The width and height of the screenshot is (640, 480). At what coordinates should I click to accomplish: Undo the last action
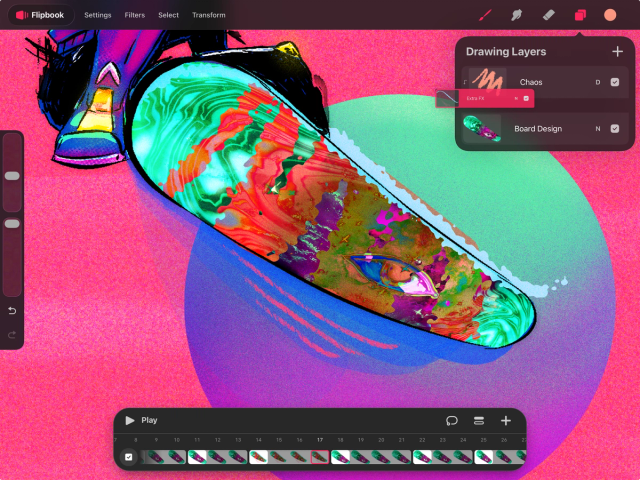click(12, 311)
